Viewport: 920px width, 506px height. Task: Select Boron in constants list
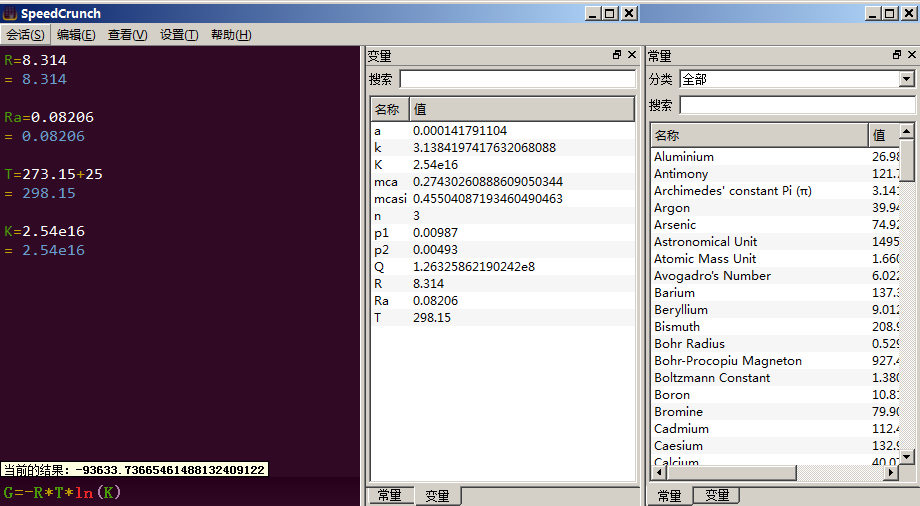tap(775, 395)
